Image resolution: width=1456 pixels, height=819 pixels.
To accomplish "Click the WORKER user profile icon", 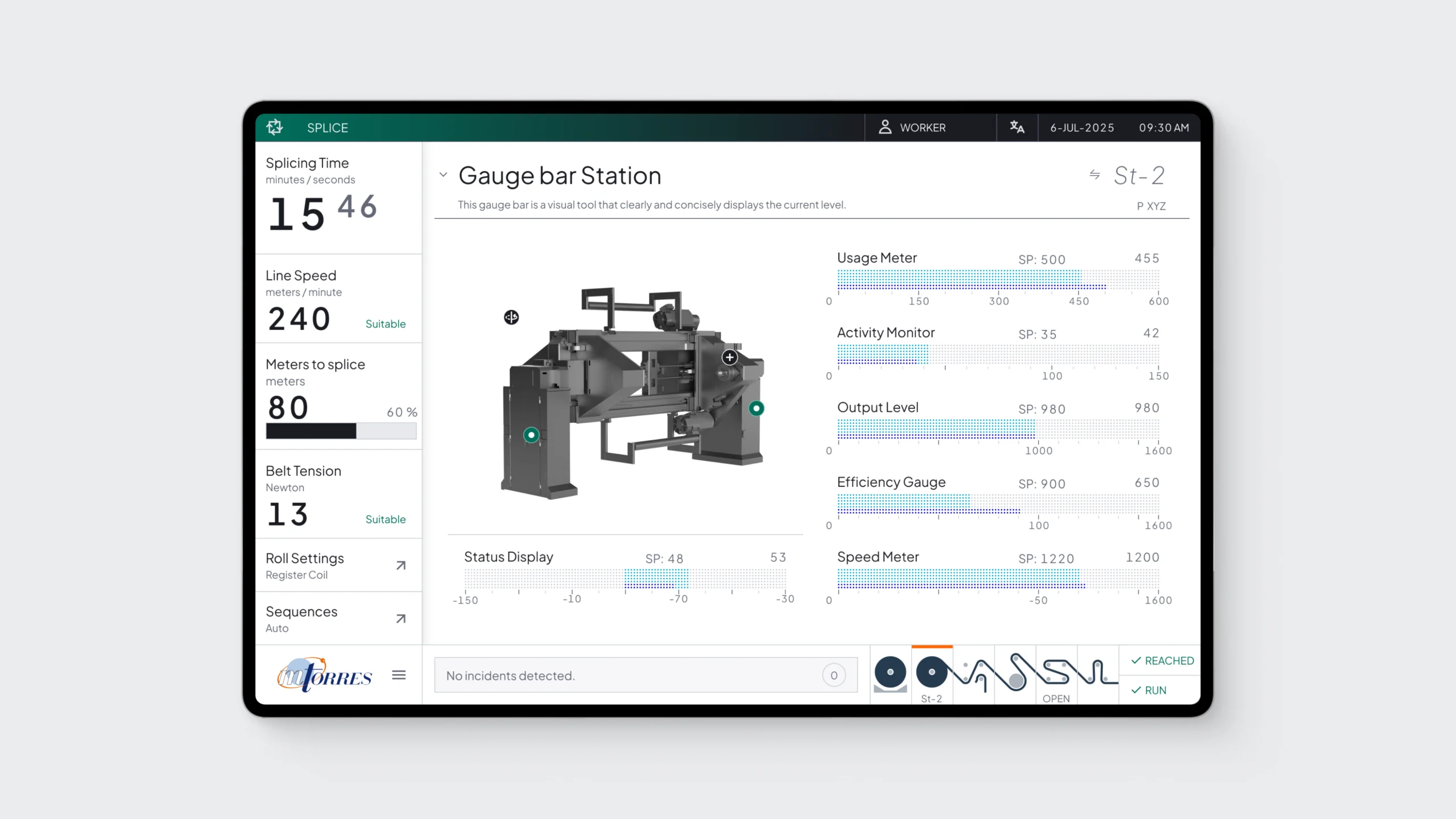I will pos(885,127).
